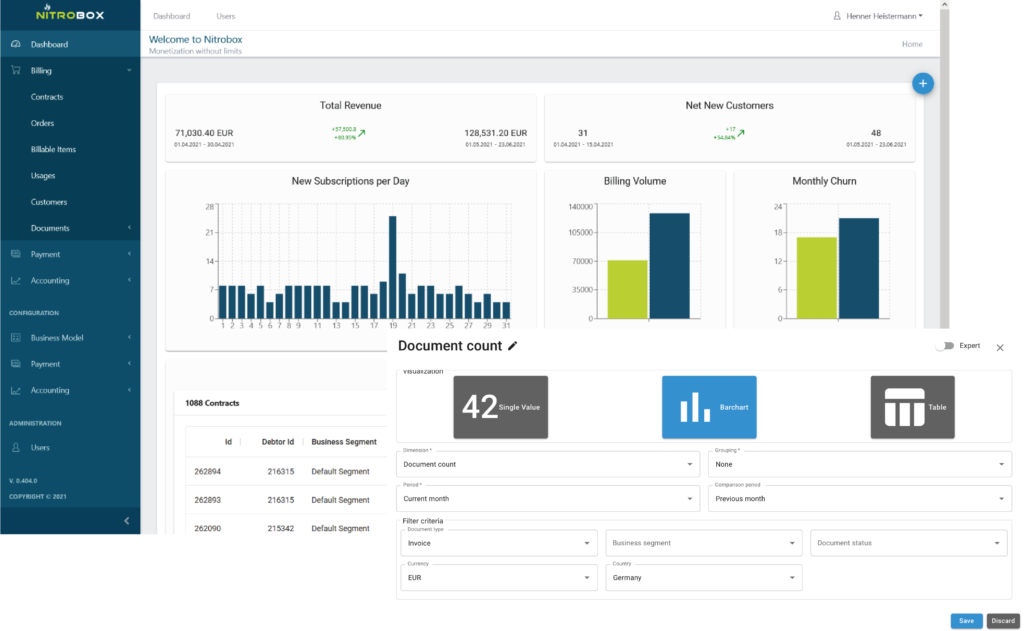
Task: Click the Total Revenue green trend arrow
Action: [x=362, y=133]
